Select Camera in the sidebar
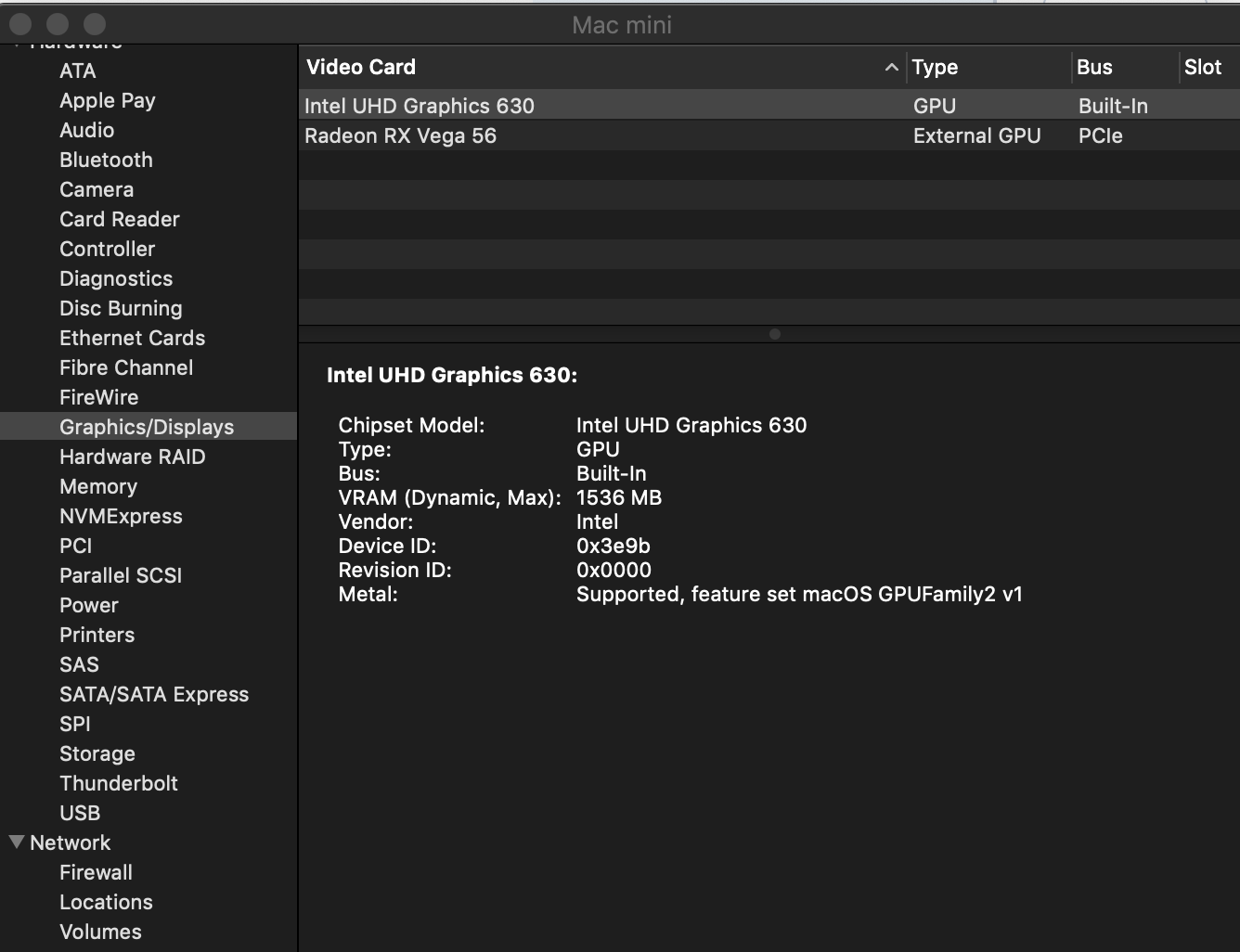The image size is (1240, 952). point(97,189)
